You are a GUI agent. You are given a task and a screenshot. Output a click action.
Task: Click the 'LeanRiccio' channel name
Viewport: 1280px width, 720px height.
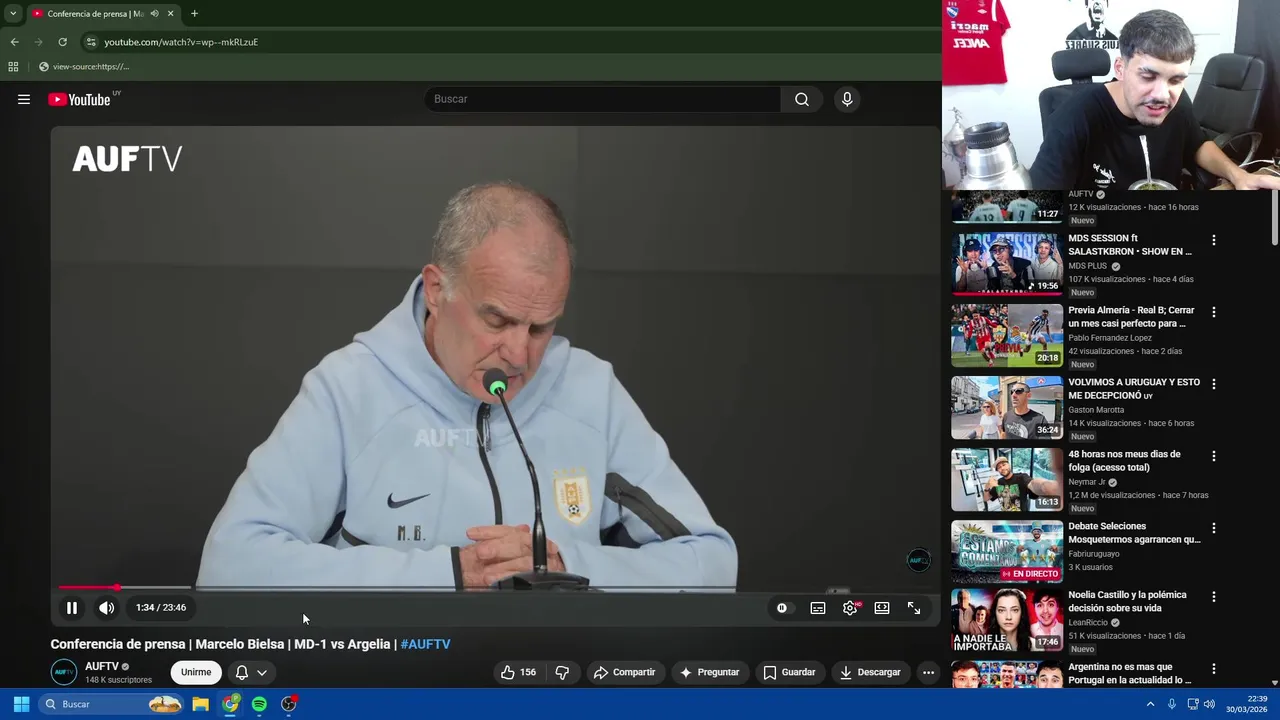click(x=1089, y=622)
